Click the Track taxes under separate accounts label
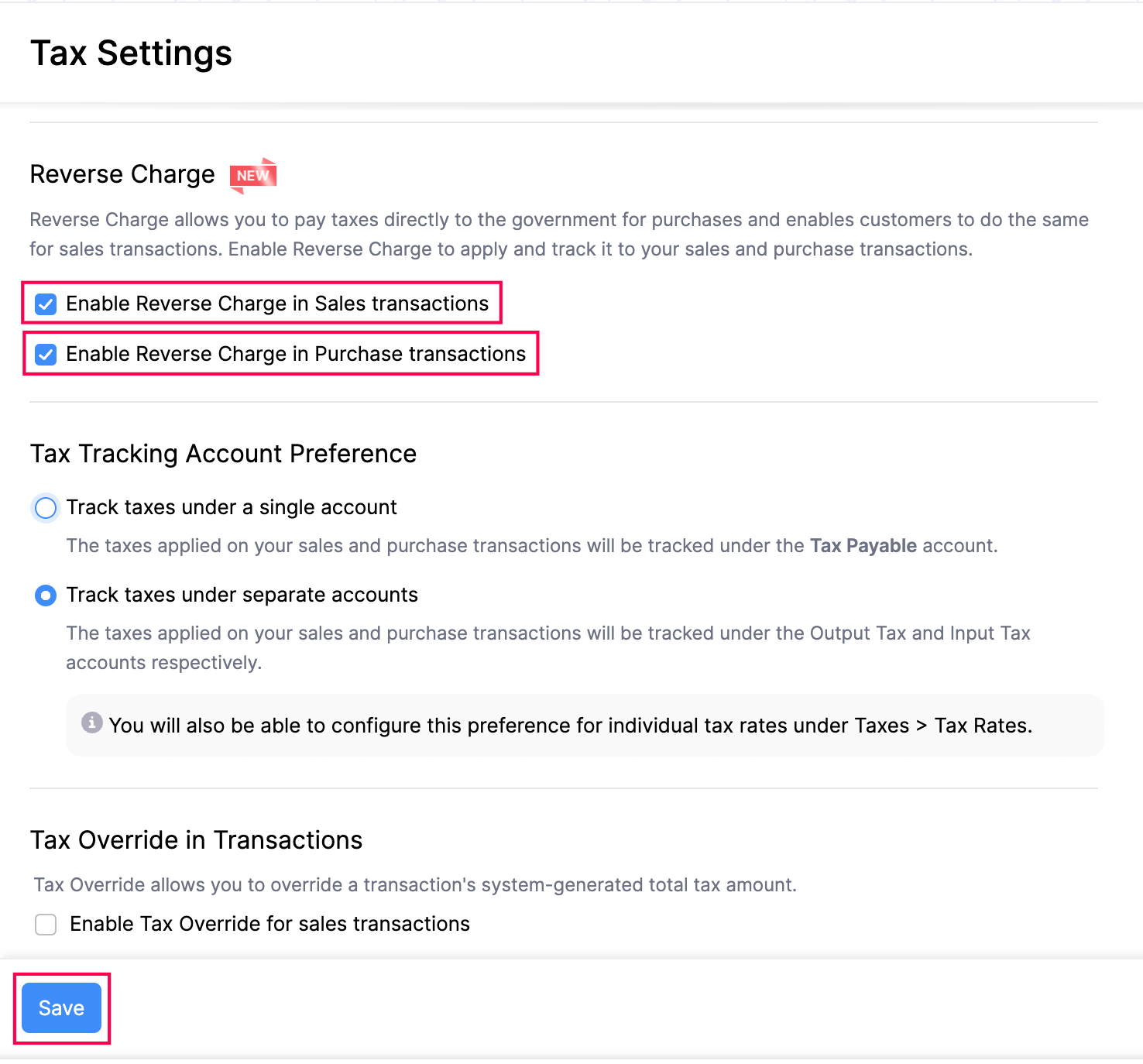The height and width of the screenshot is (1064, 1143). pos(242,595)
